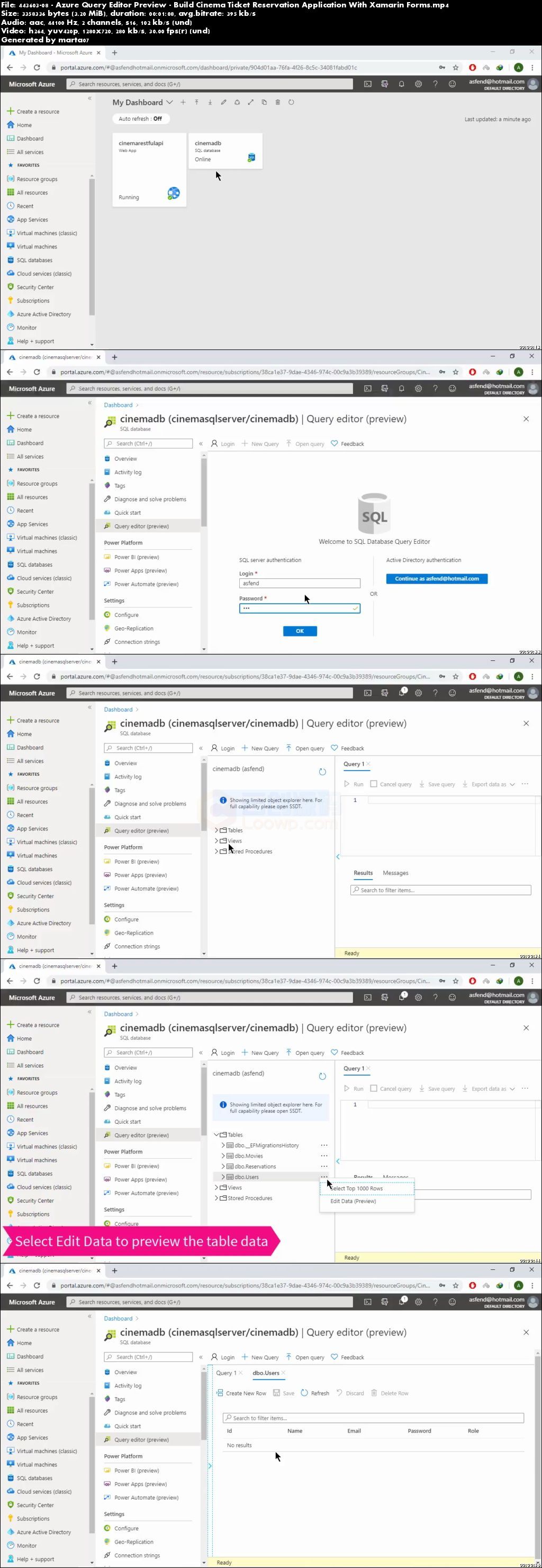Click the Password field on SQL login form

tap(299, 608)
